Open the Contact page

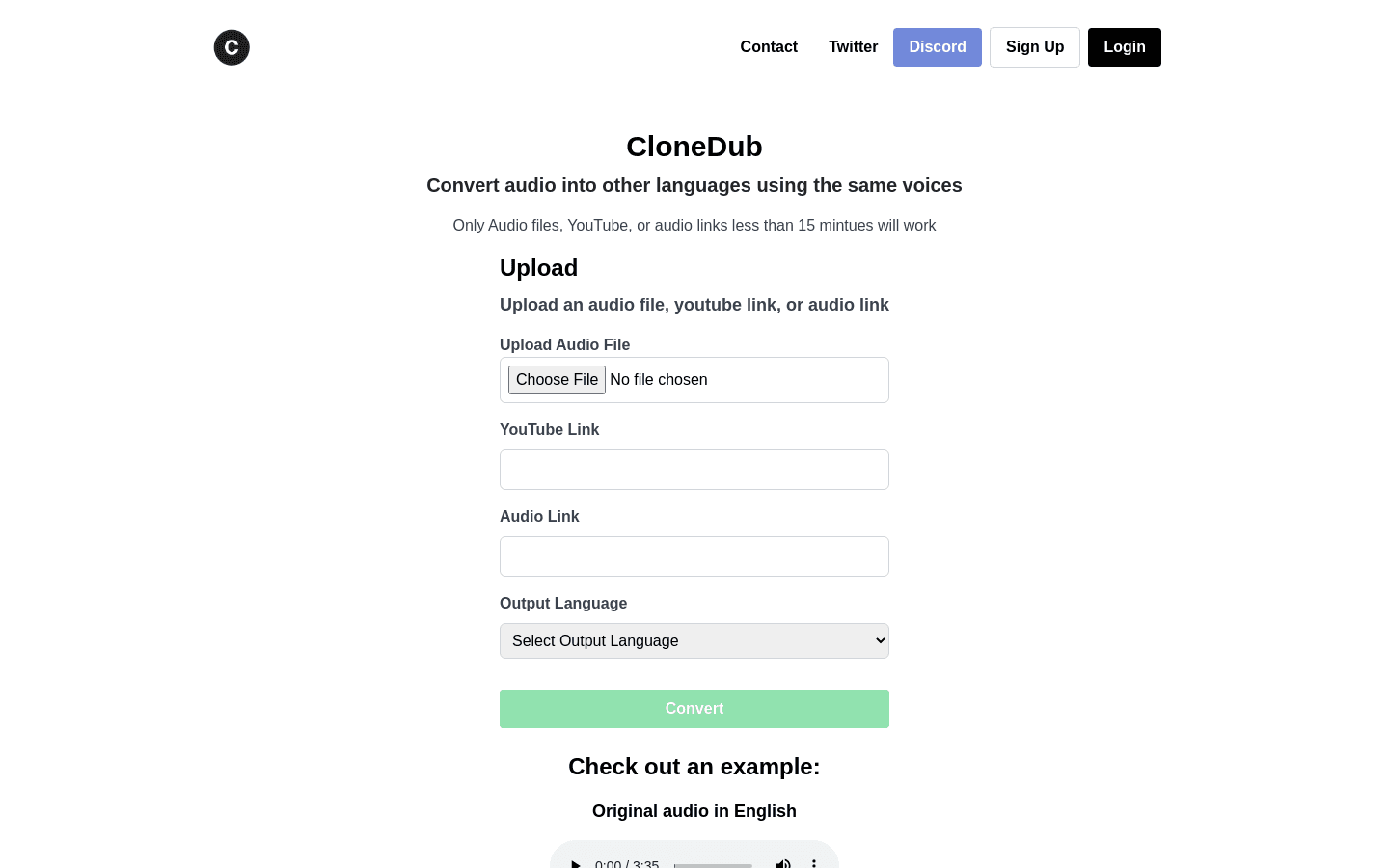point(769,46)
